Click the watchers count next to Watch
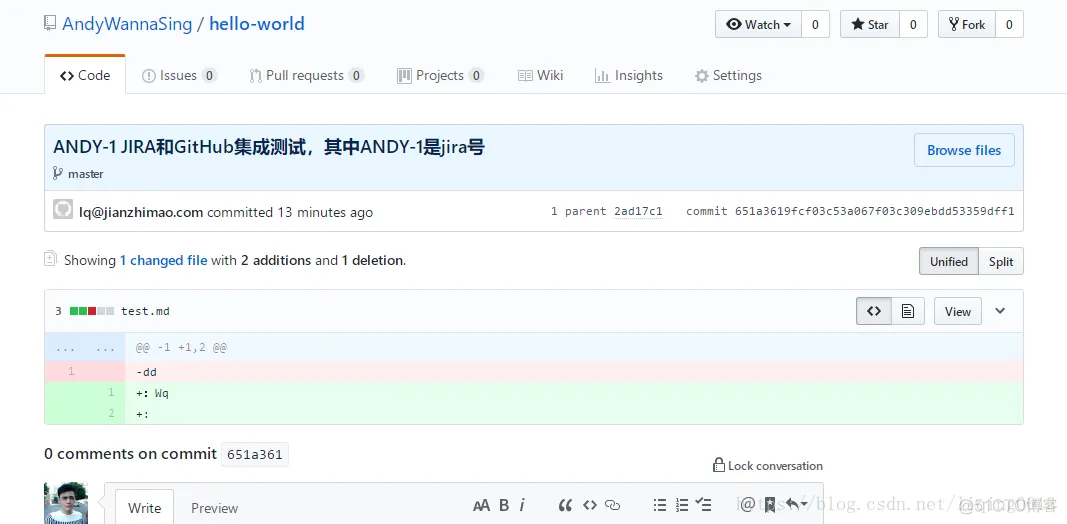The image size is (1067, 524). (815, 24)
